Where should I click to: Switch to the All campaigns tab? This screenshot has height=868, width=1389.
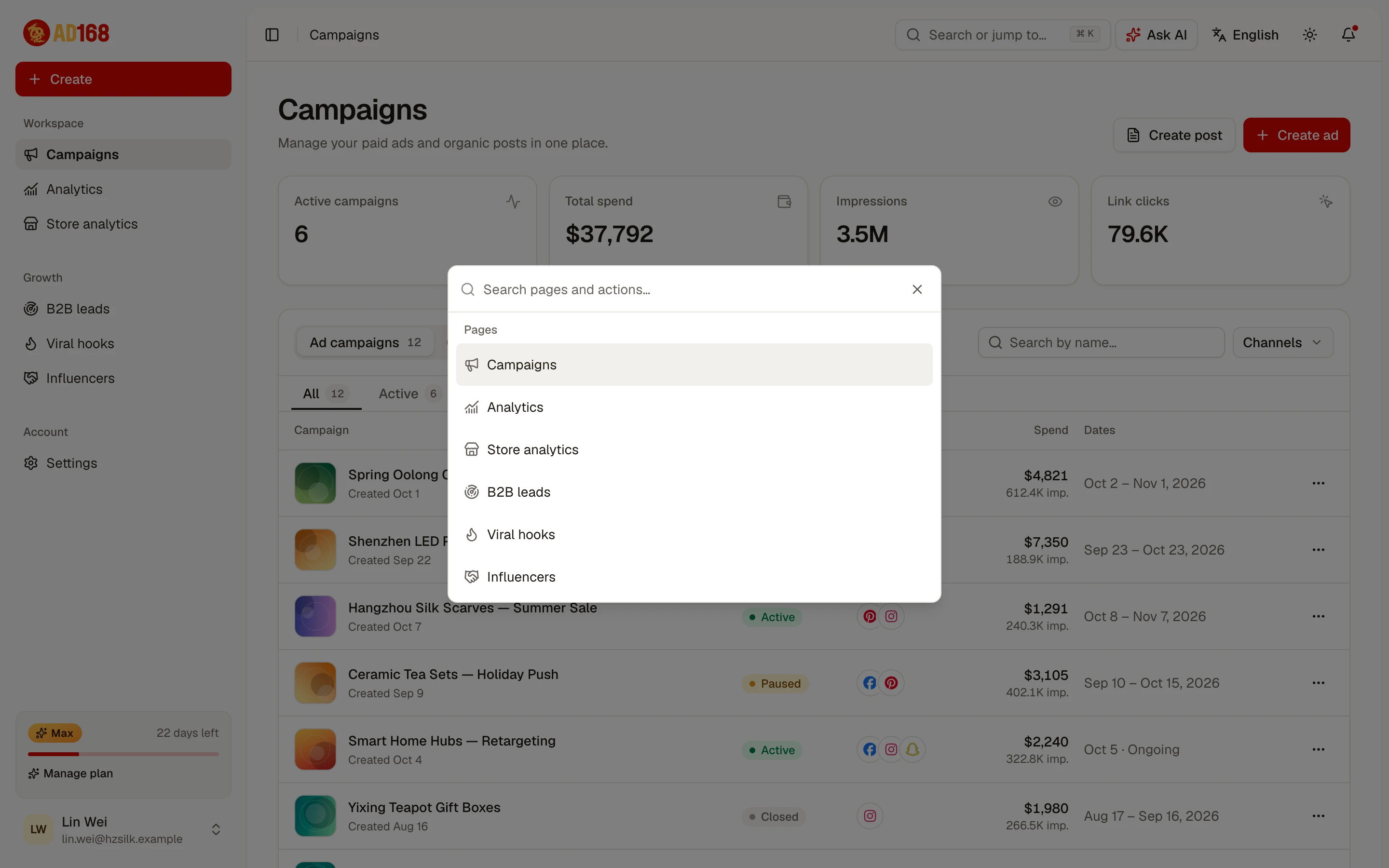coord(326,394)
